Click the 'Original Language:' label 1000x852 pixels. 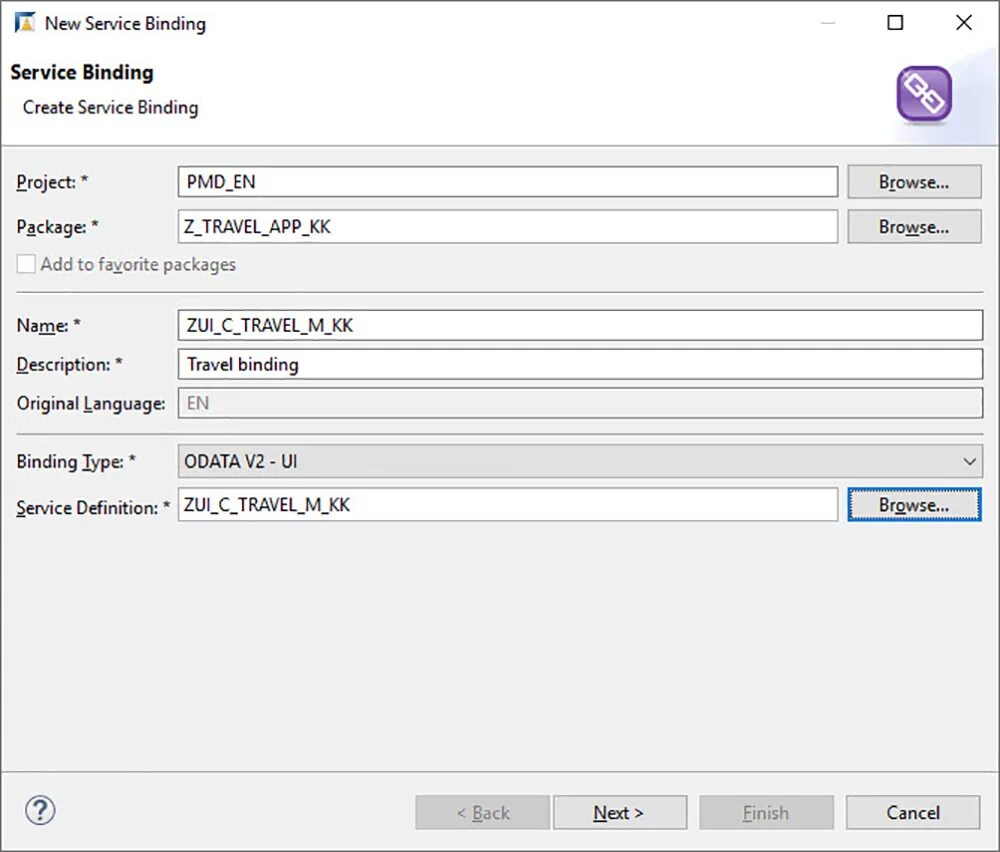91,404
